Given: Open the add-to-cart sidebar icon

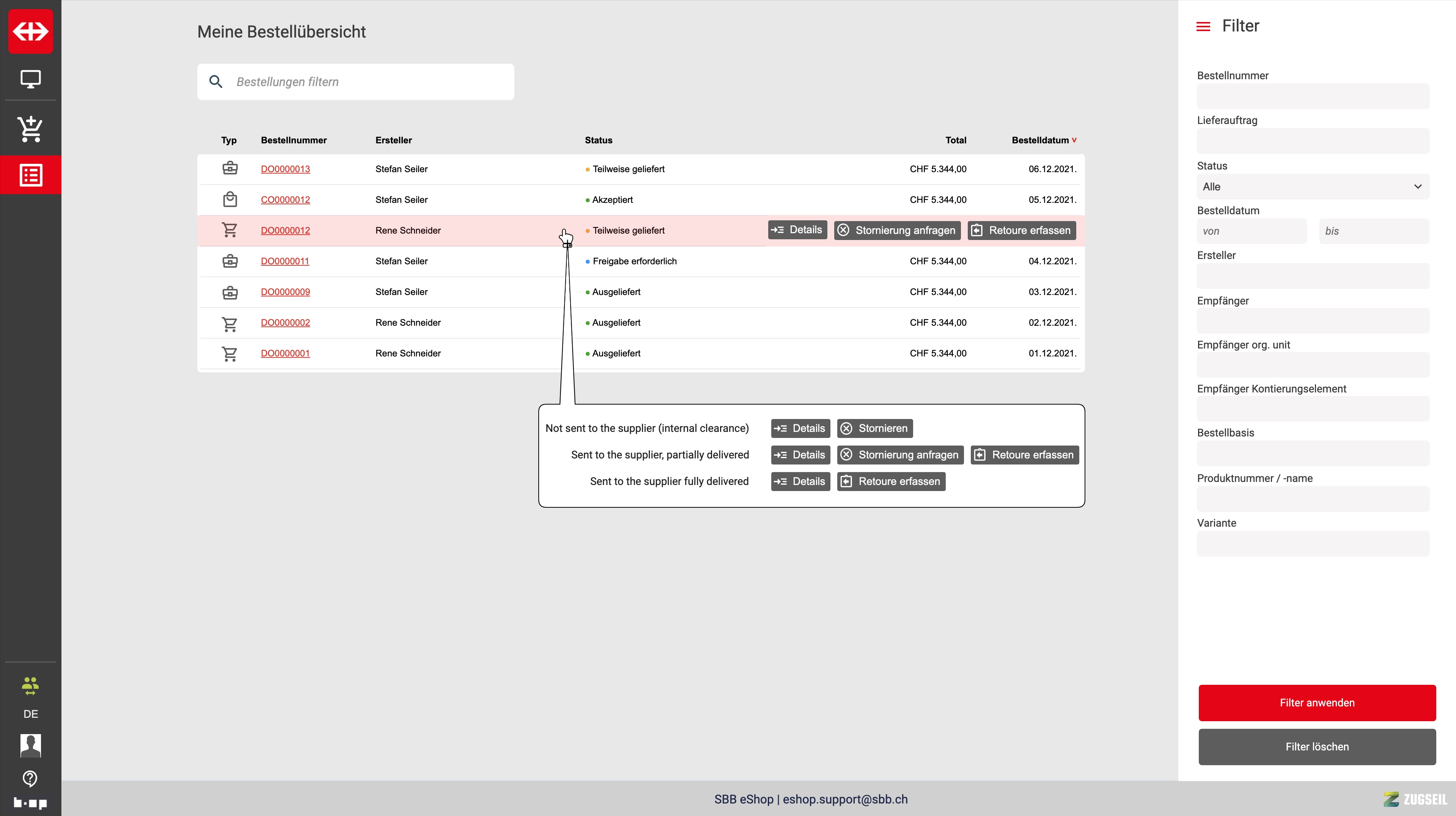Looking at the screenshot, I should click(x=30, y=129).
